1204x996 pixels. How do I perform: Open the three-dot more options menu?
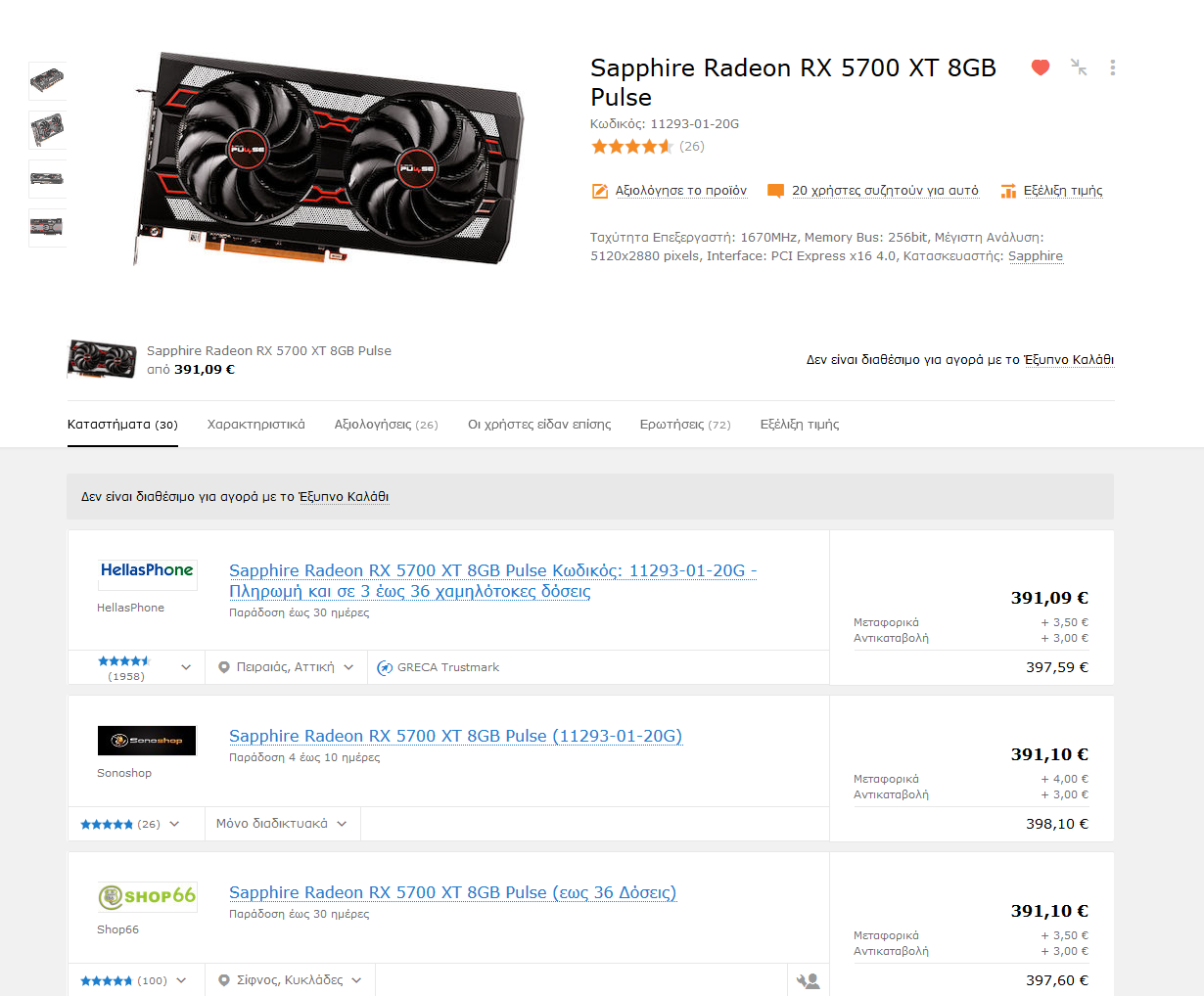(1112, 68)
